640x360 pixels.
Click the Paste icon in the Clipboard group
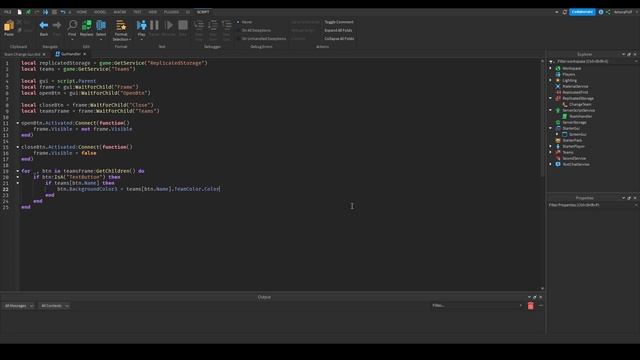click(x=9, y=26)
